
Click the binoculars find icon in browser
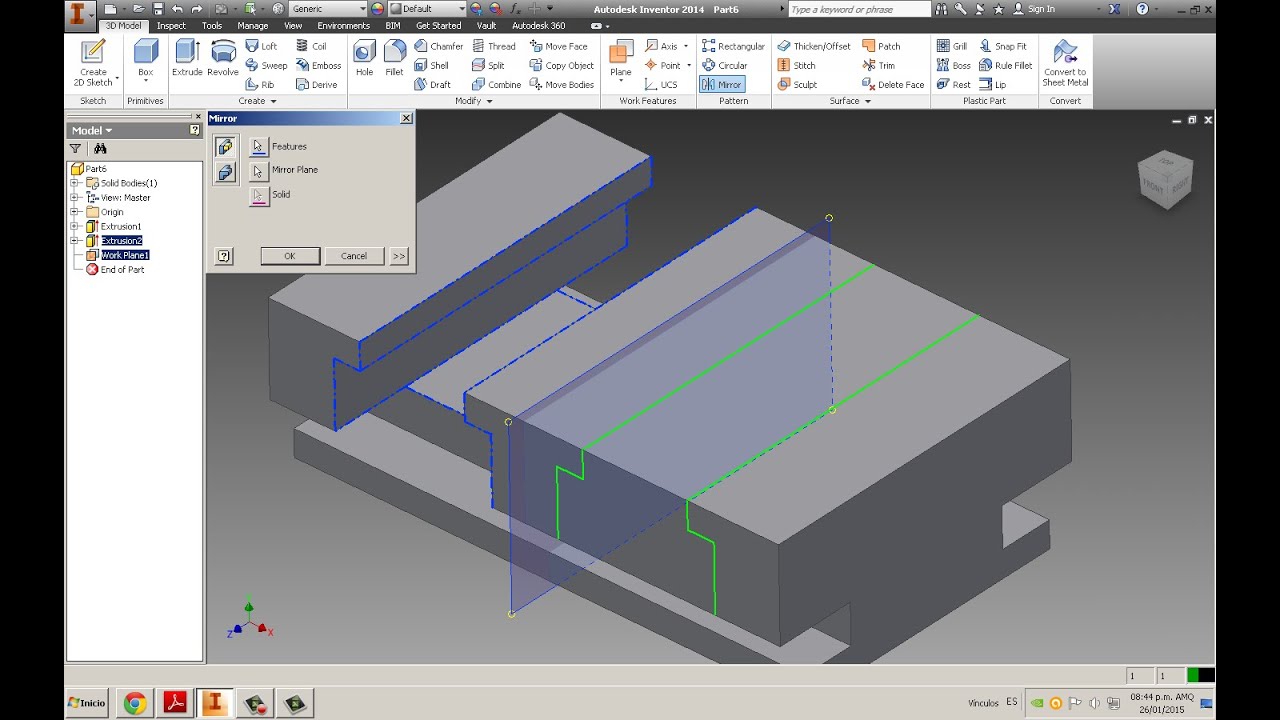[x=100, y=148]
